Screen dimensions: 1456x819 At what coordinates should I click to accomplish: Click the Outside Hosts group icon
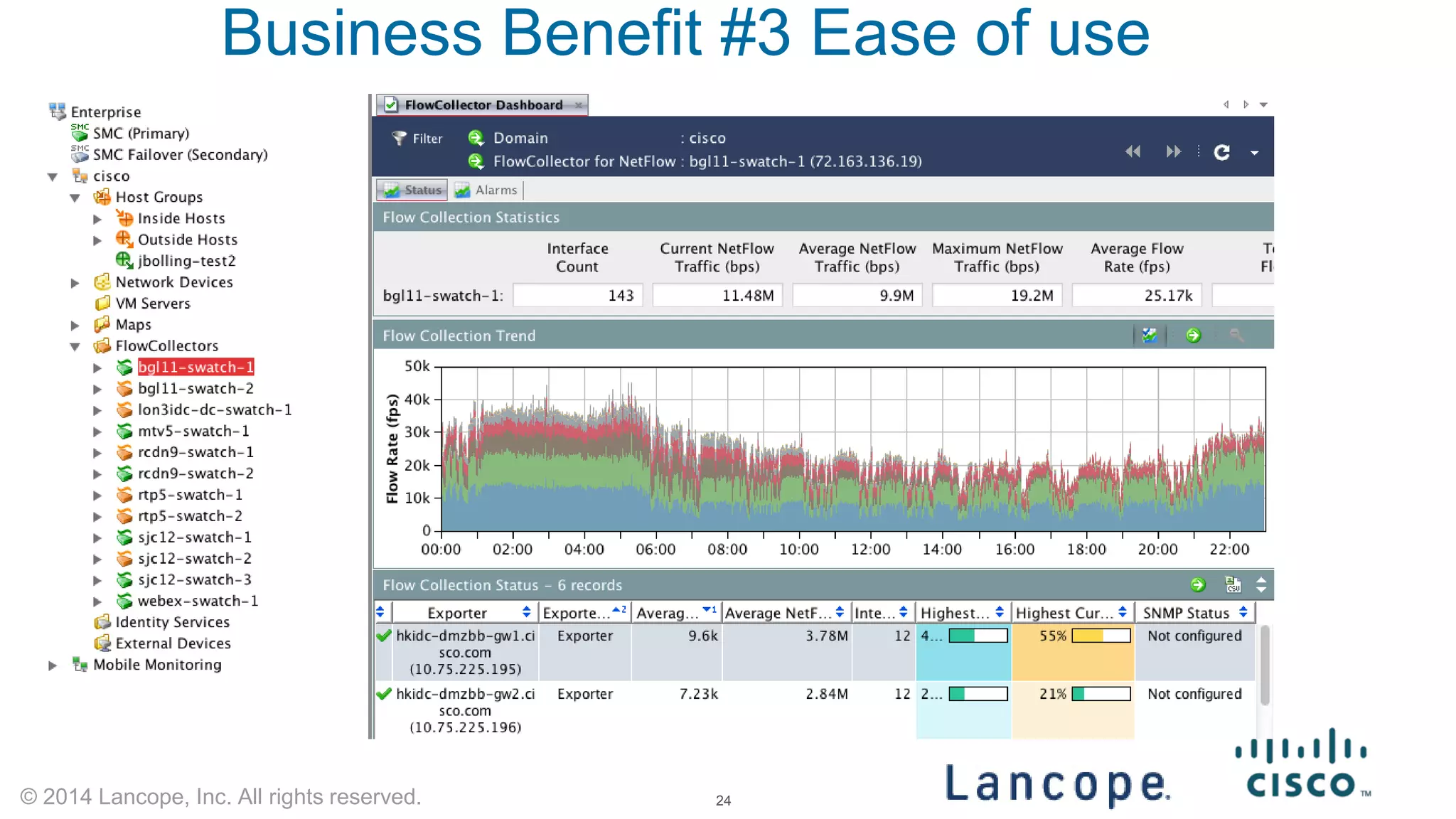point(124,240)
